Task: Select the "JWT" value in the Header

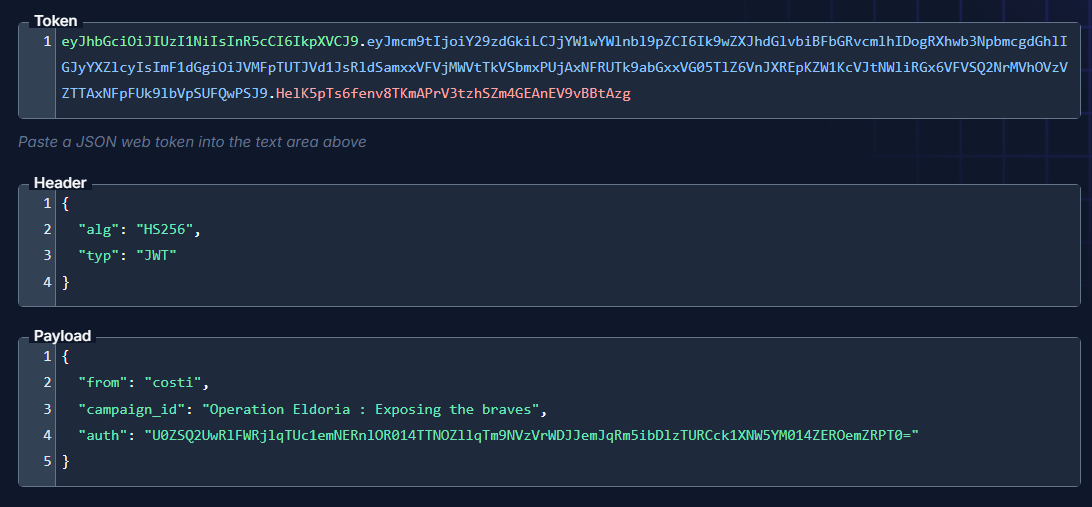Action: coord(156,256)
